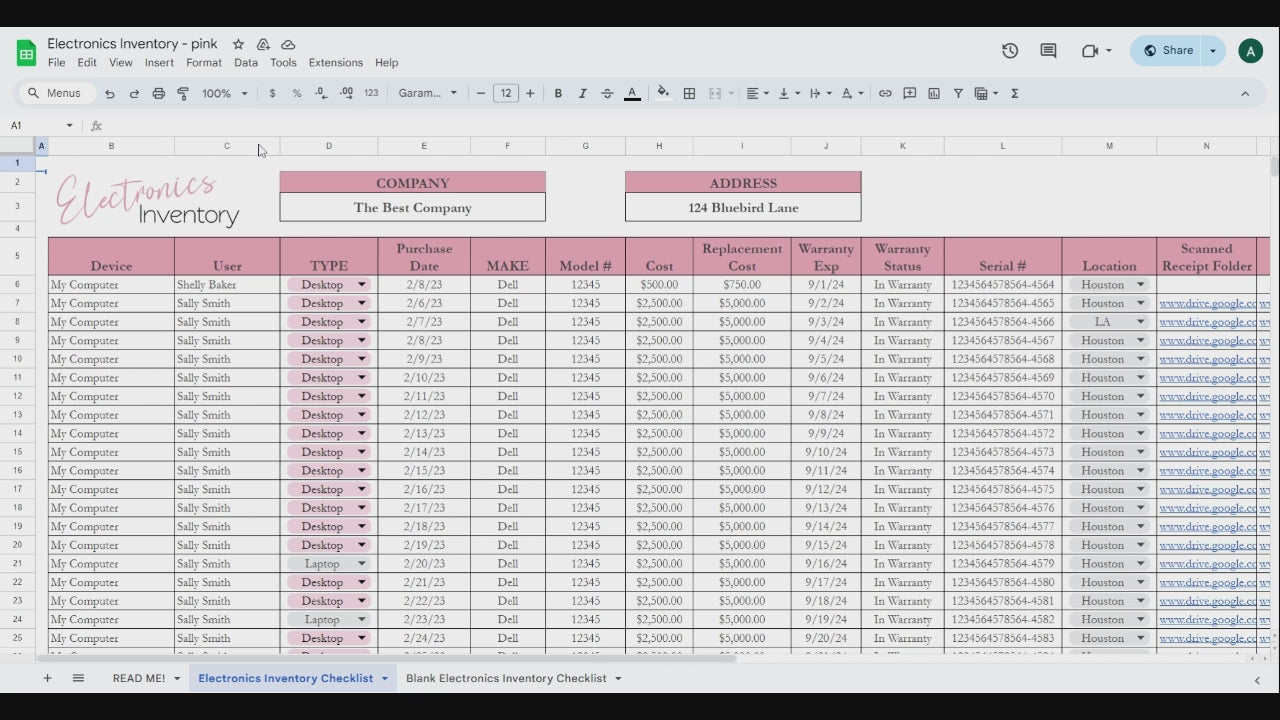Open the Extensions menu

335,62
